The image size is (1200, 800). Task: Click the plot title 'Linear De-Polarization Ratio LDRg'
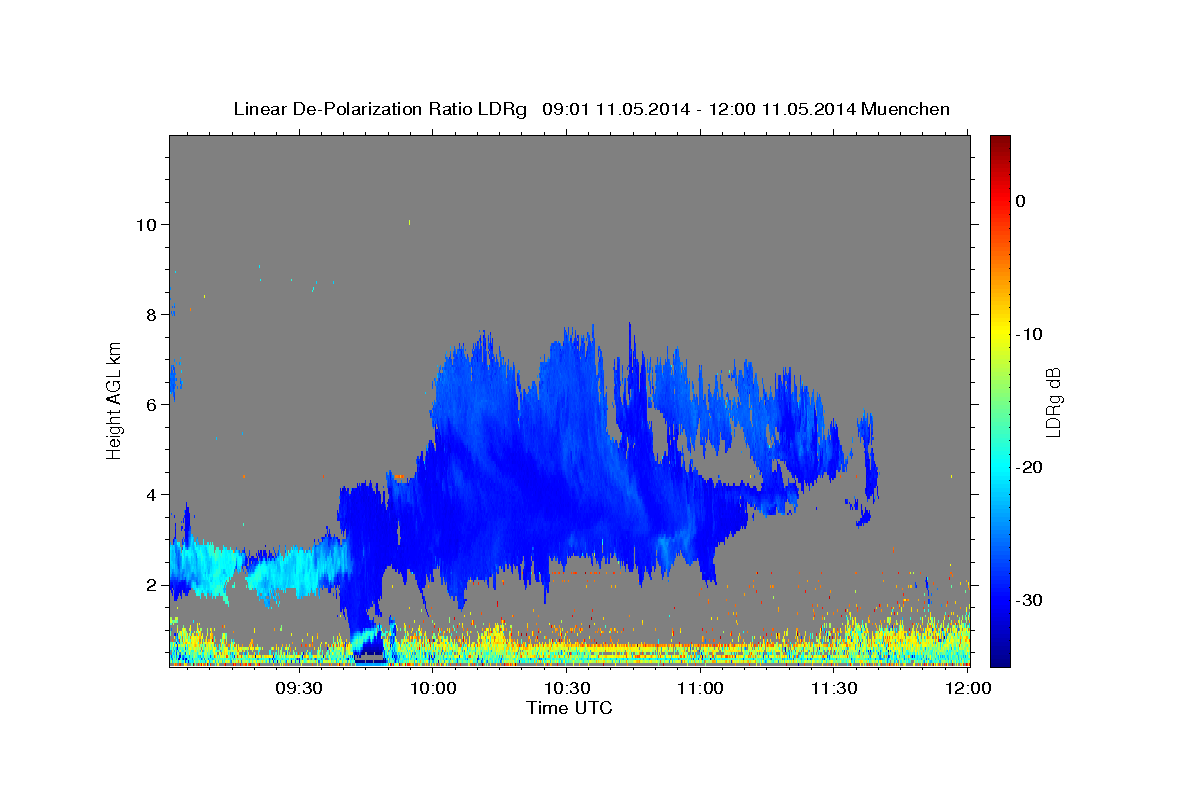click(380, 109)
